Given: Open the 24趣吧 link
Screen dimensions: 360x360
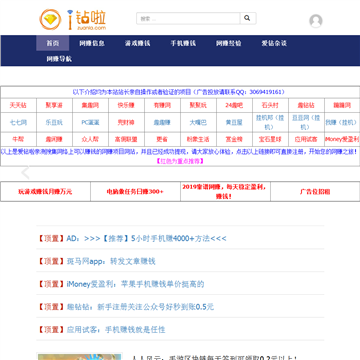Looking at the screenshot, I should coord(234,105).
